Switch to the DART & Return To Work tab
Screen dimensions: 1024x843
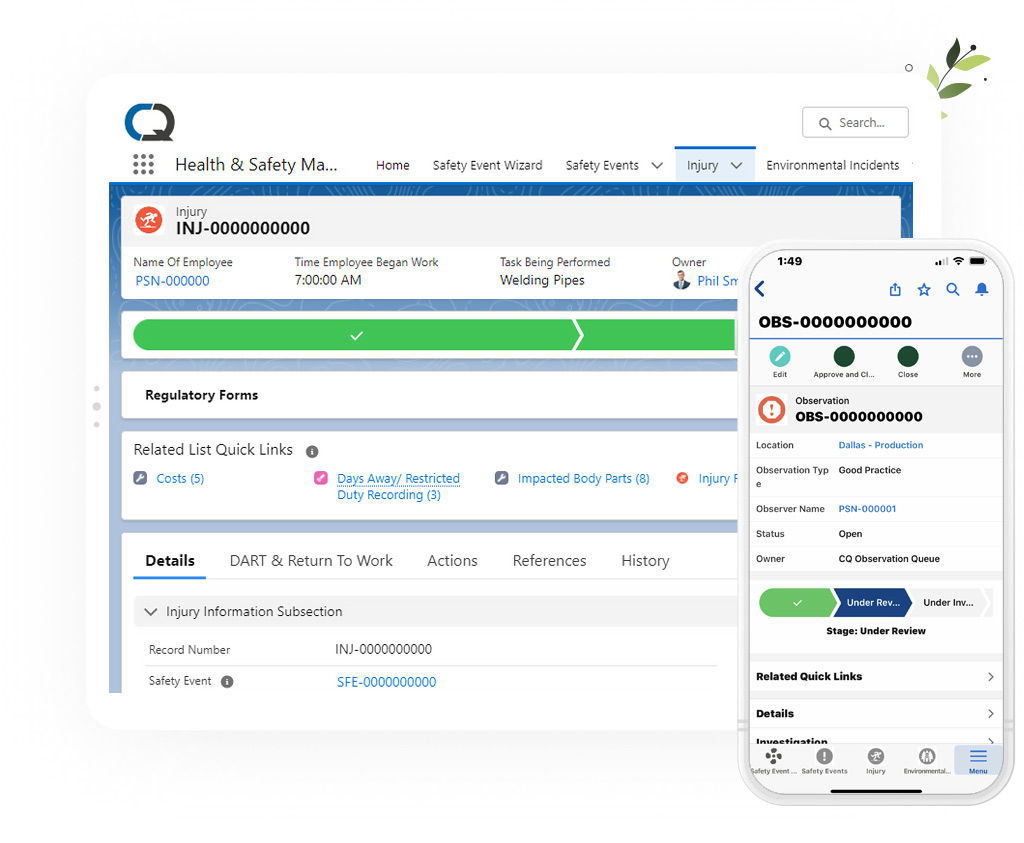311,561
